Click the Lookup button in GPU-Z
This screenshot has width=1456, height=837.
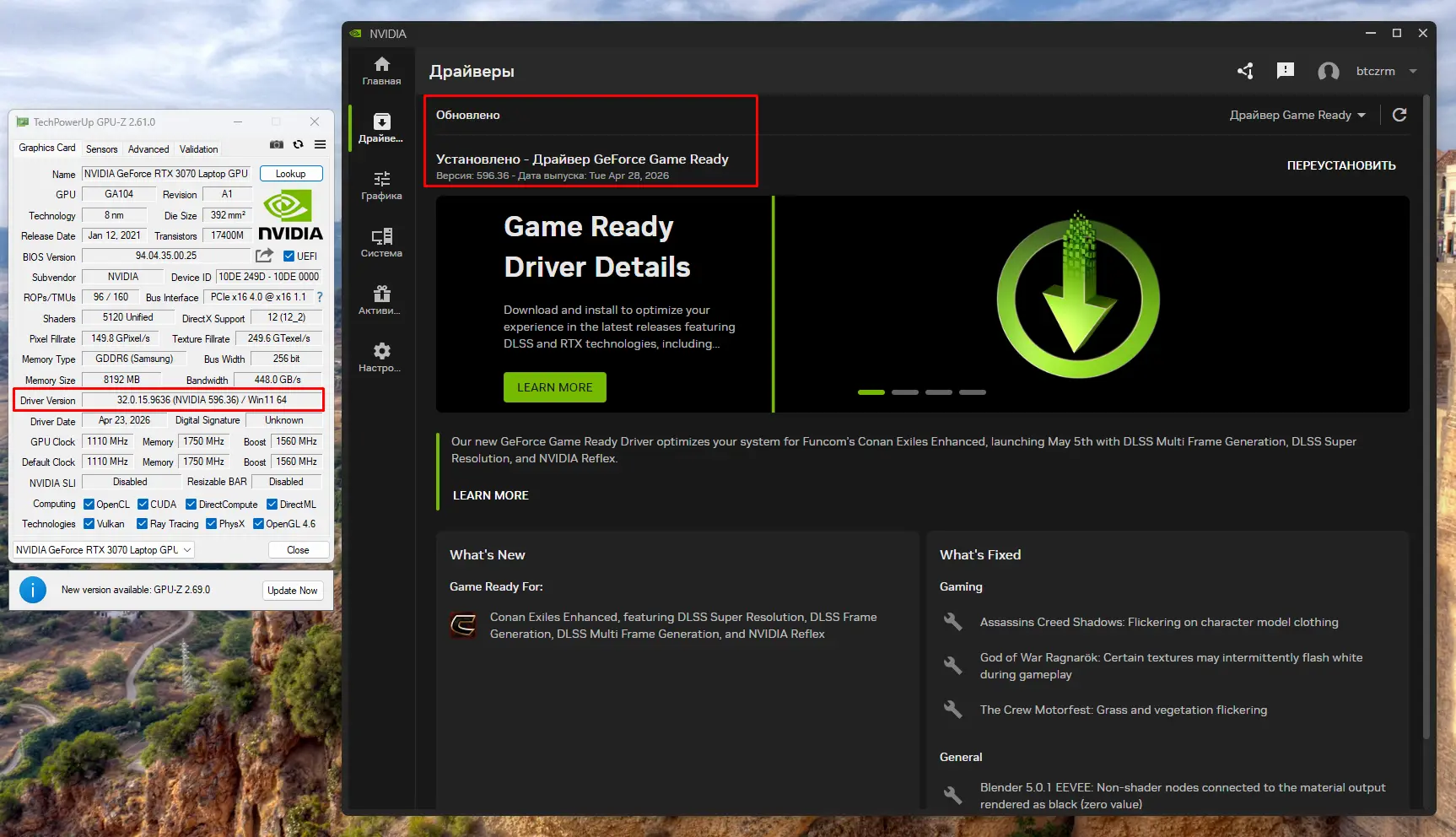[291, 174]
